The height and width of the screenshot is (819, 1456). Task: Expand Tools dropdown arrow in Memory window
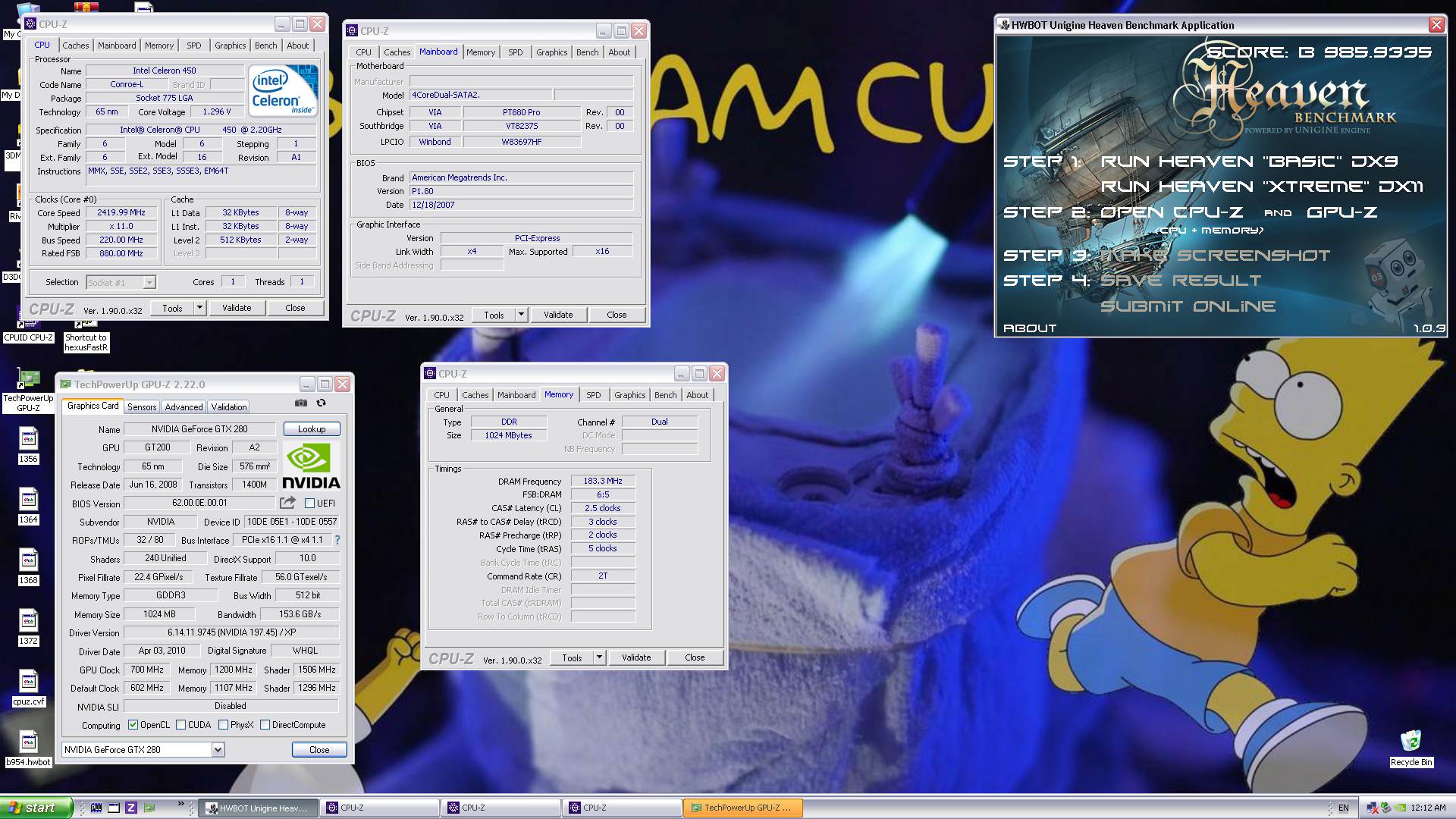pos(599,657)
